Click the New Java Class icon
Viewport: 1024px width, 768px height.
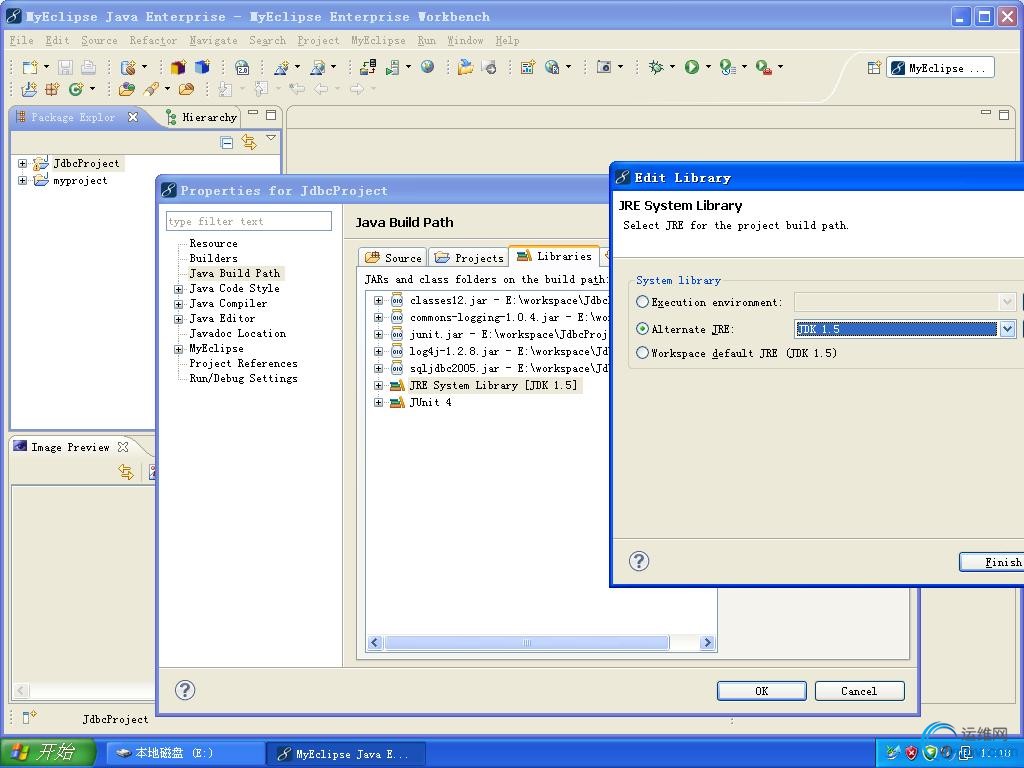click(76, 89)
